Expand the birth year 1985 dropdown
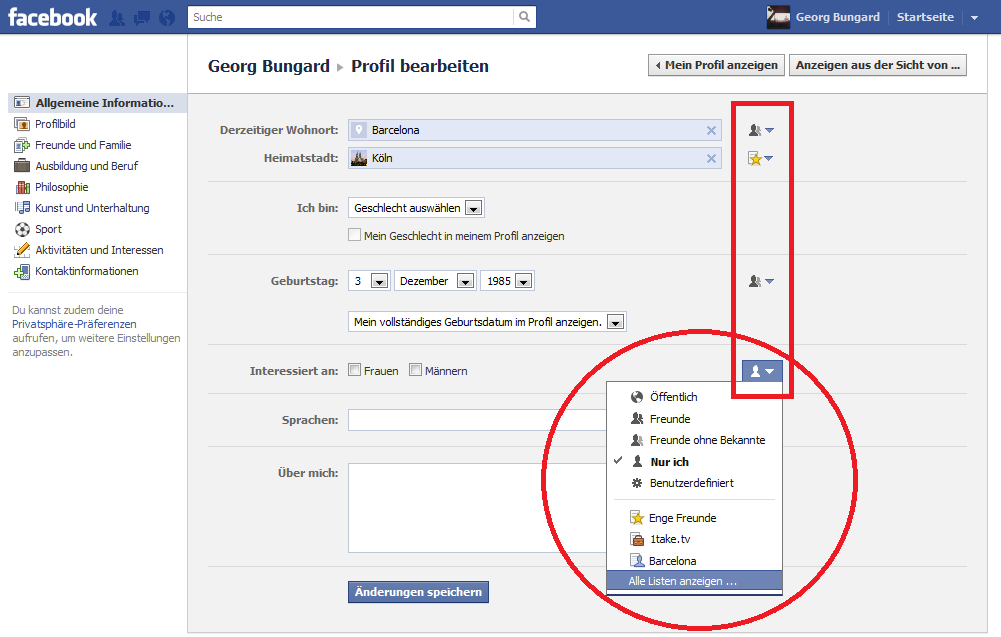Image resolution: width=1001 pixels, height=637 pixels. click(507, 281)
